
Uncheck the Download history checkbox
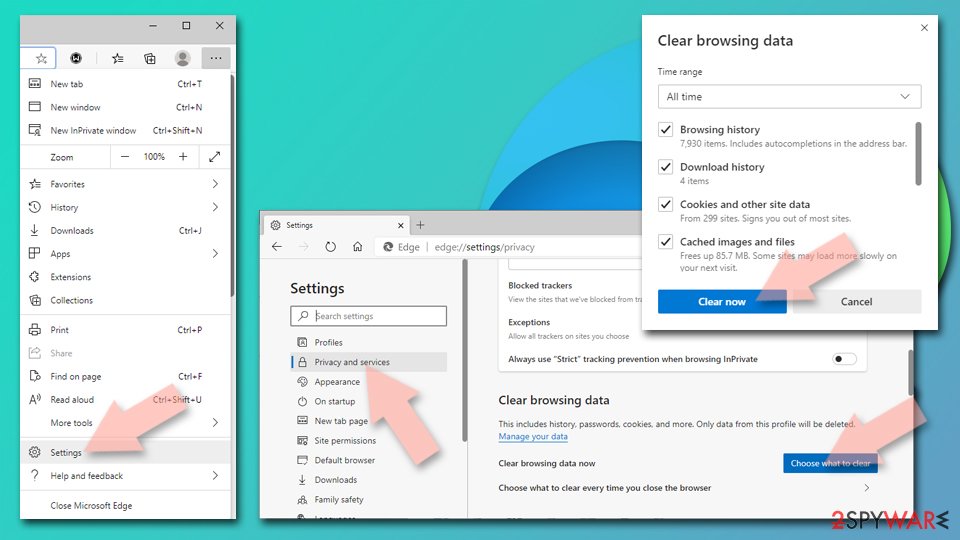point(666,167)
